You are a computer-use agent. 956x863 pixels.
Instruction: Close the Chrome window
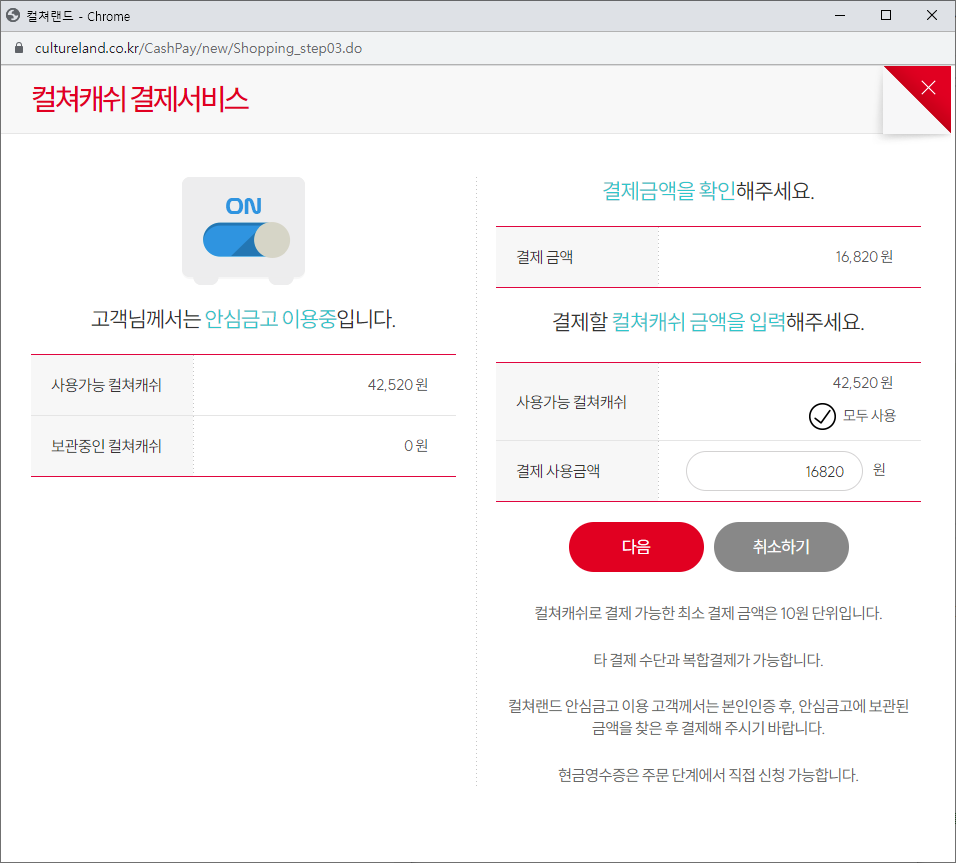tap(932, 16)
